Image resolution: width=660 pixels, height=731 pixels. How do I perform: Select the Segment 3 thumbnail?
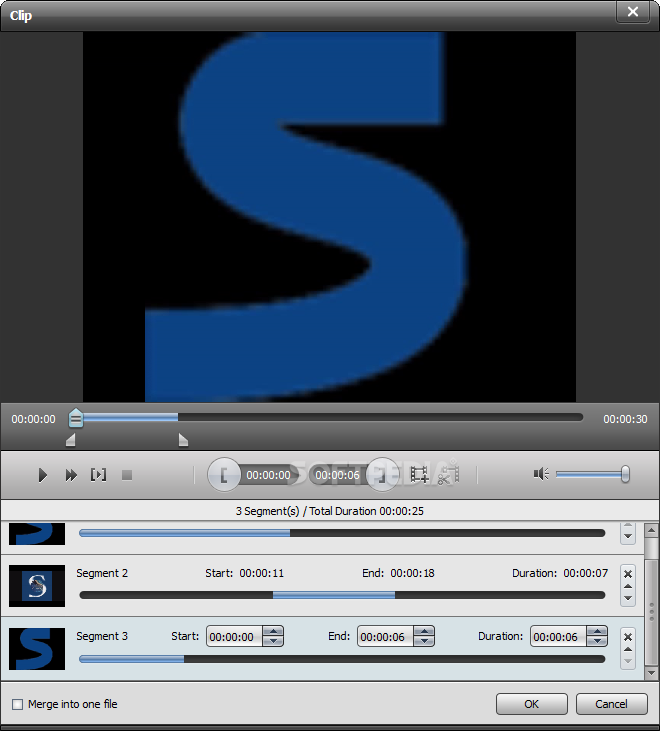click(37, 649)
